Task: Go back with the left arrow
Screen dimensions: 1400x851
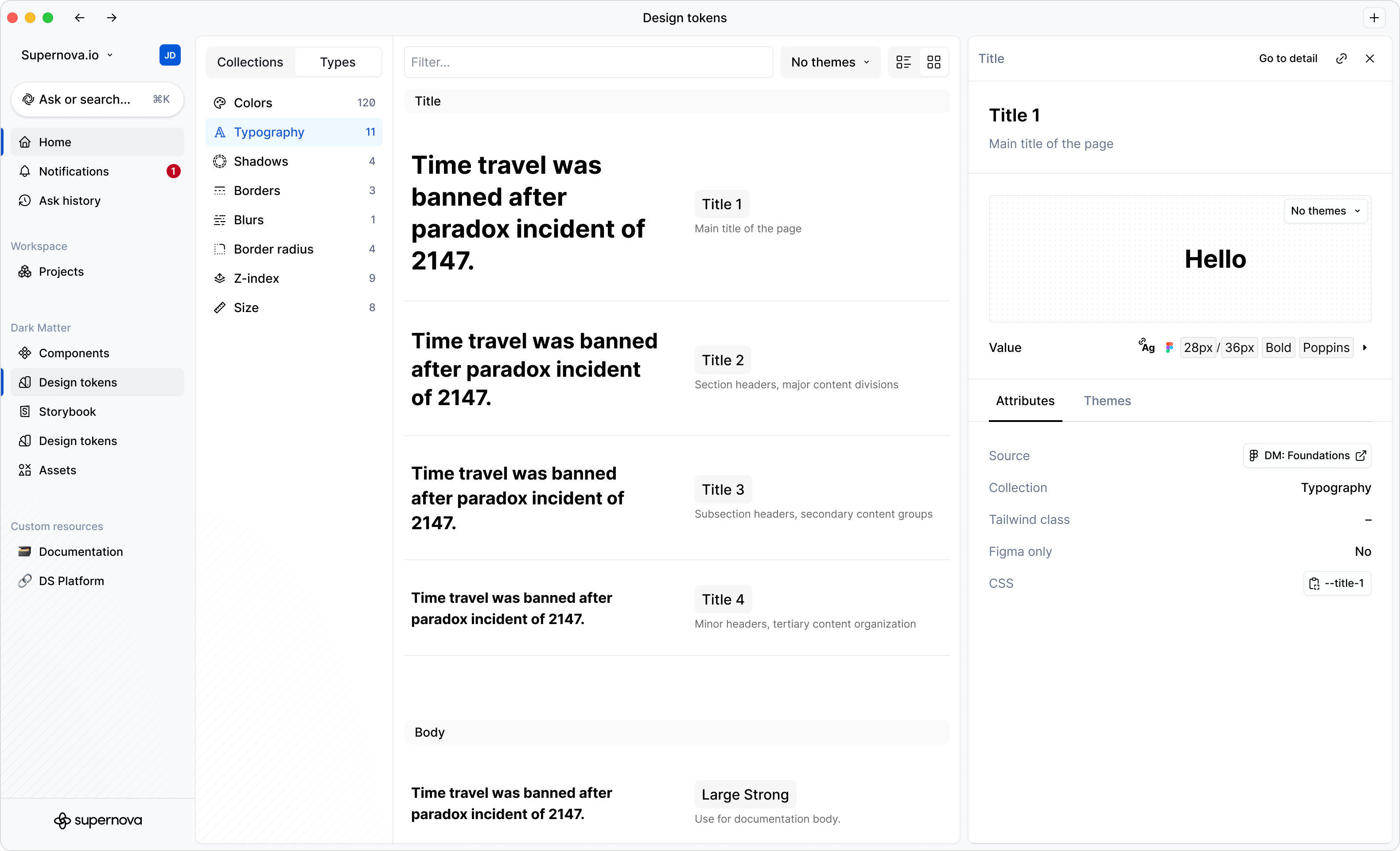Action: point(80,18)
